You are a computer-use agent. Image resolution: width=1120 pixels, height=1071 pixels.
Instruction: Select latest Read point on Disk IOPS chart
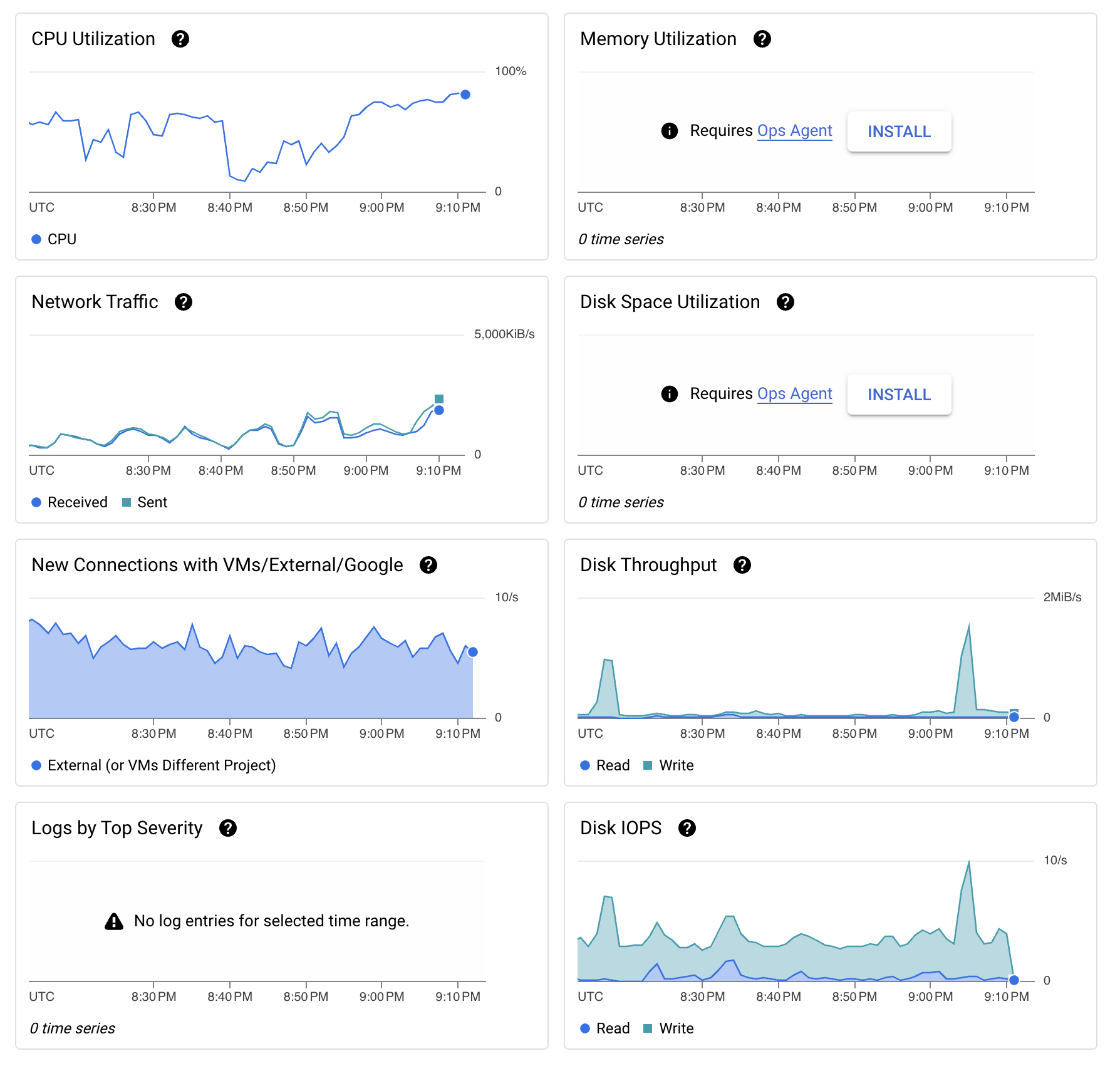1014,980
